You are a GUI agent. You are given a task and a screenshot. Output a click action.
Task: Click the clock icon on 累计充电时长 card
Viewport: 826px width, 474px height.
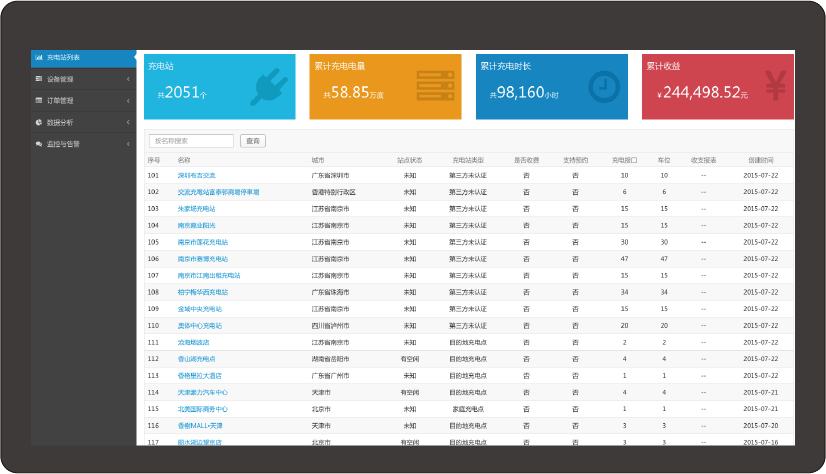[x=603, y=86]
